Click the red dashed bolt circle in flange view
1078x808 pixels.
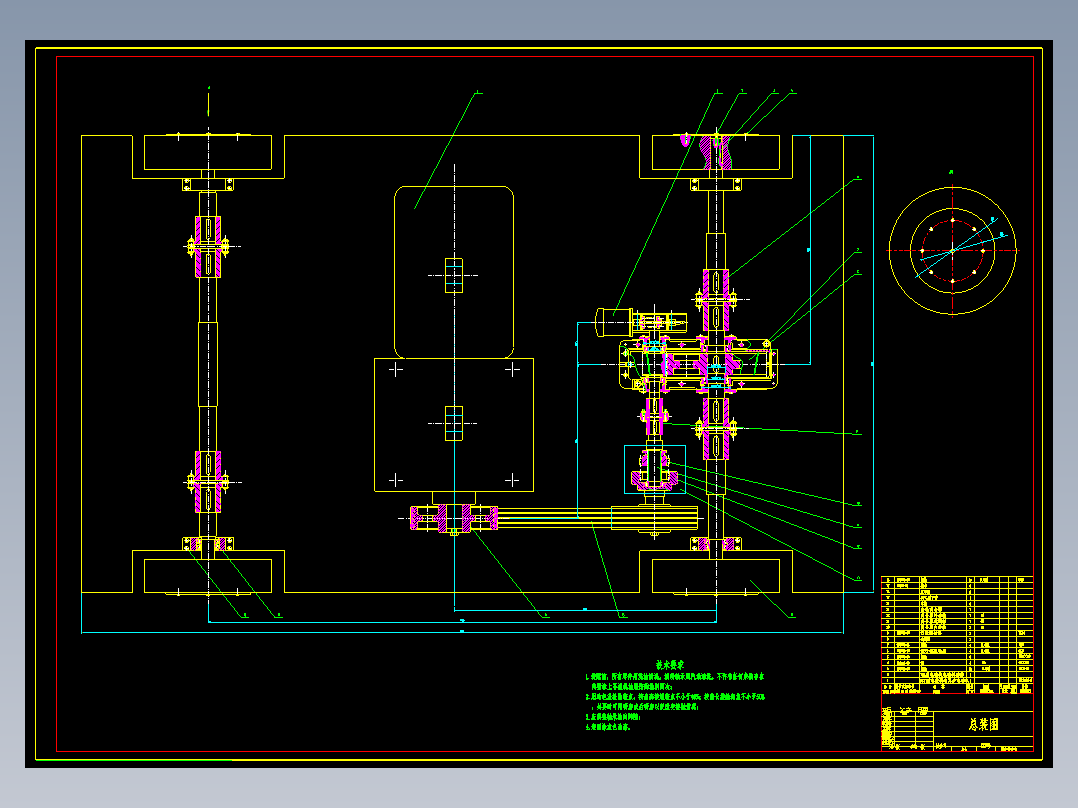[952, 250]
